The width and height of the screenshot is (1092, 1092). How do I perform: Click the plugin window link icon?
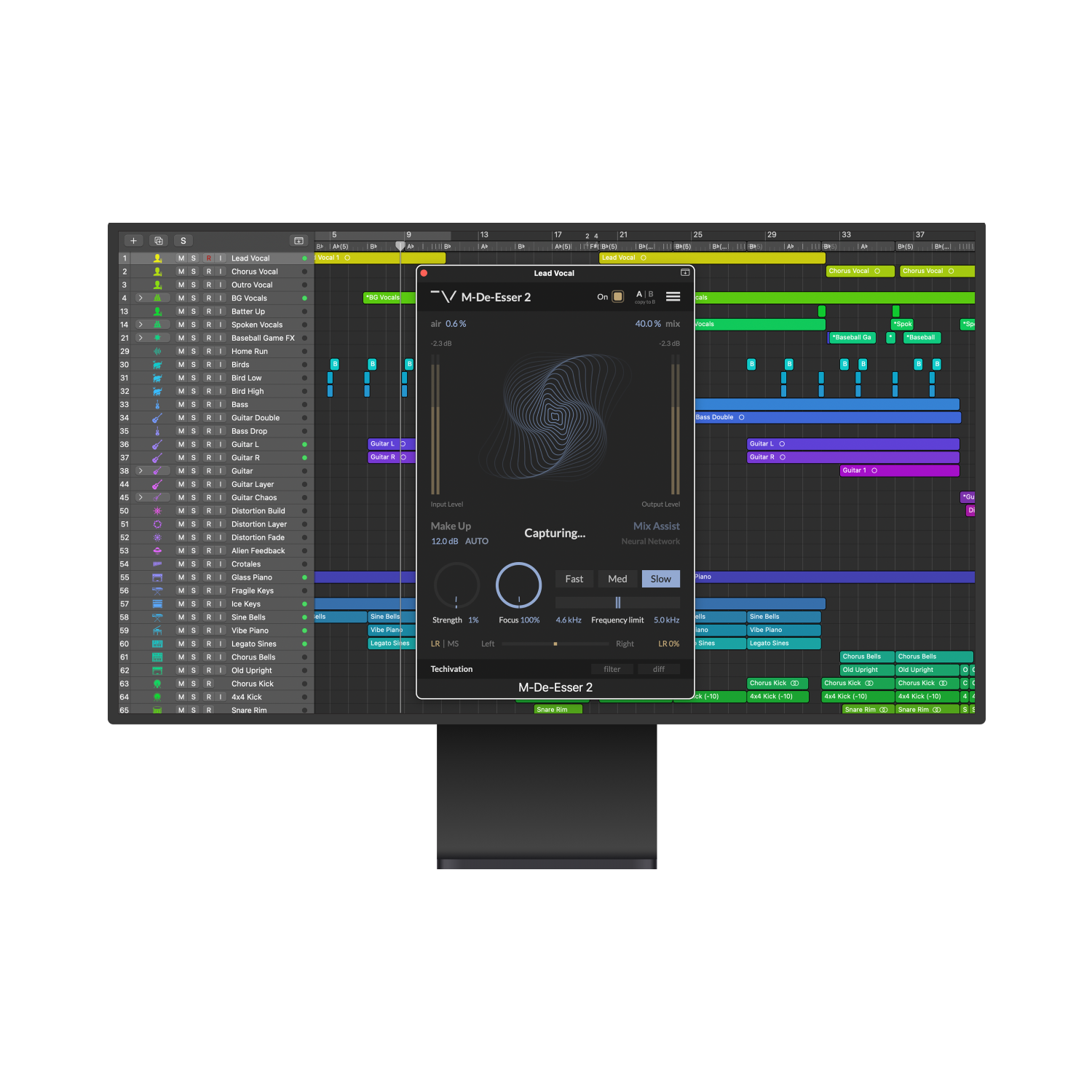point(684,273)
